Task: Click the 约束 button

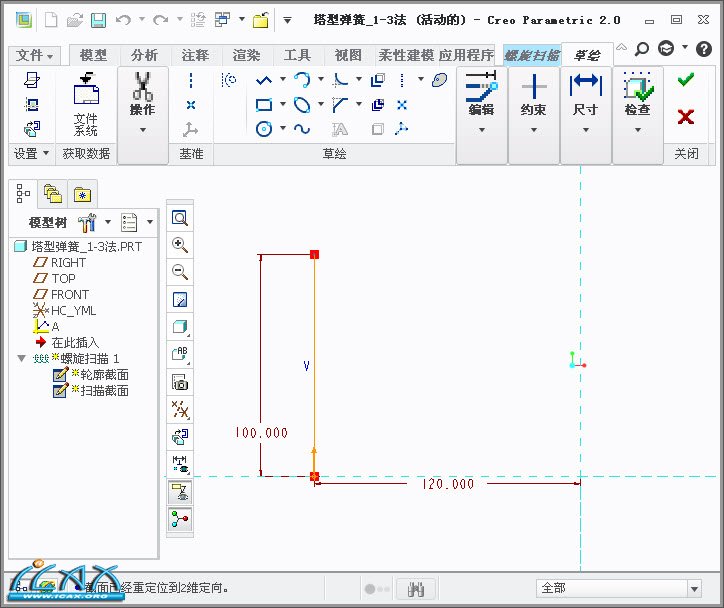Action: [533, 101]
